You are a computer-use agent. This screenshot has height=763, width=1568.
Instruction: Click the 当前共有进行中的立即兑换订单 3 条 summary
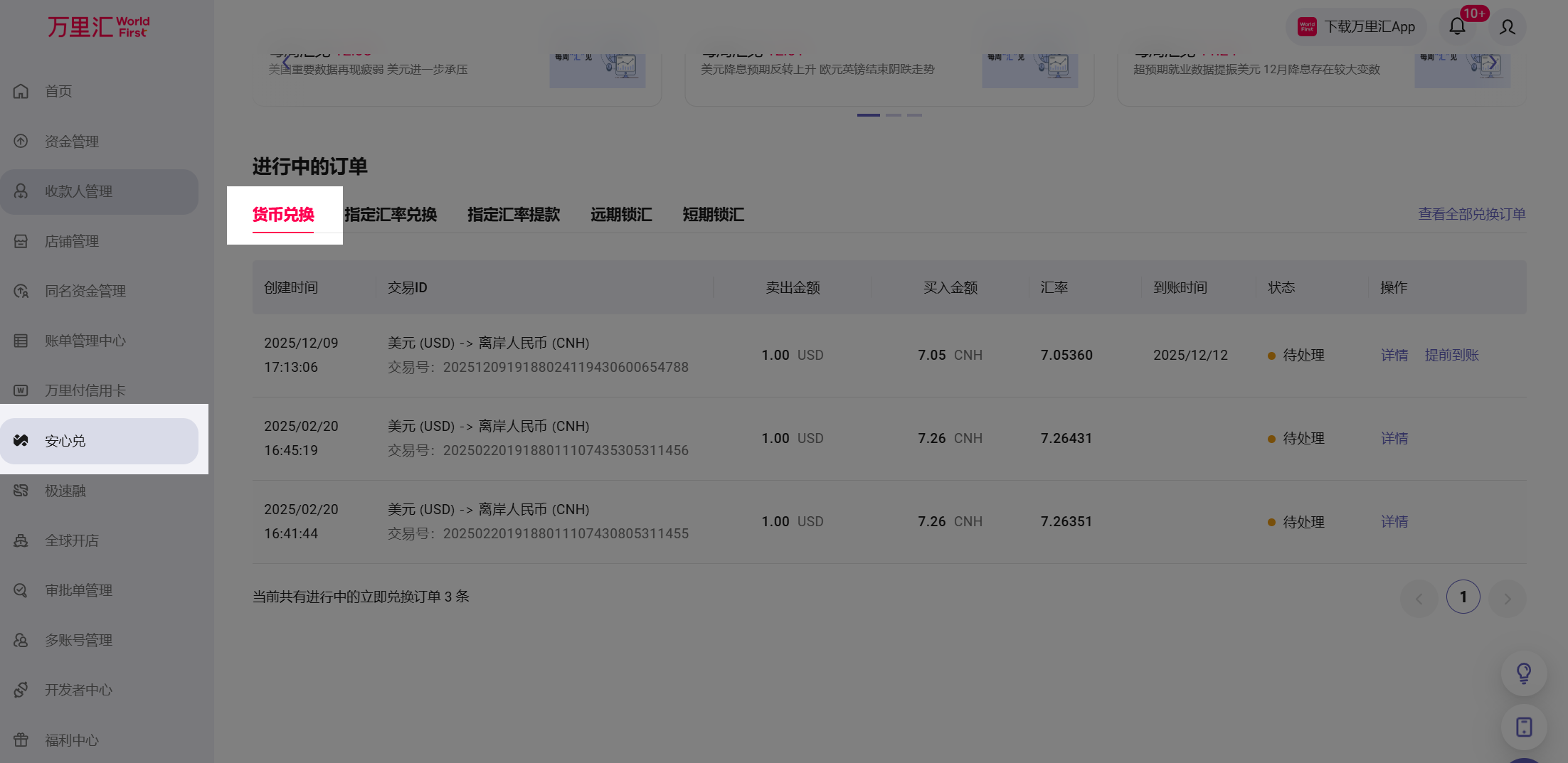(361, 597)
